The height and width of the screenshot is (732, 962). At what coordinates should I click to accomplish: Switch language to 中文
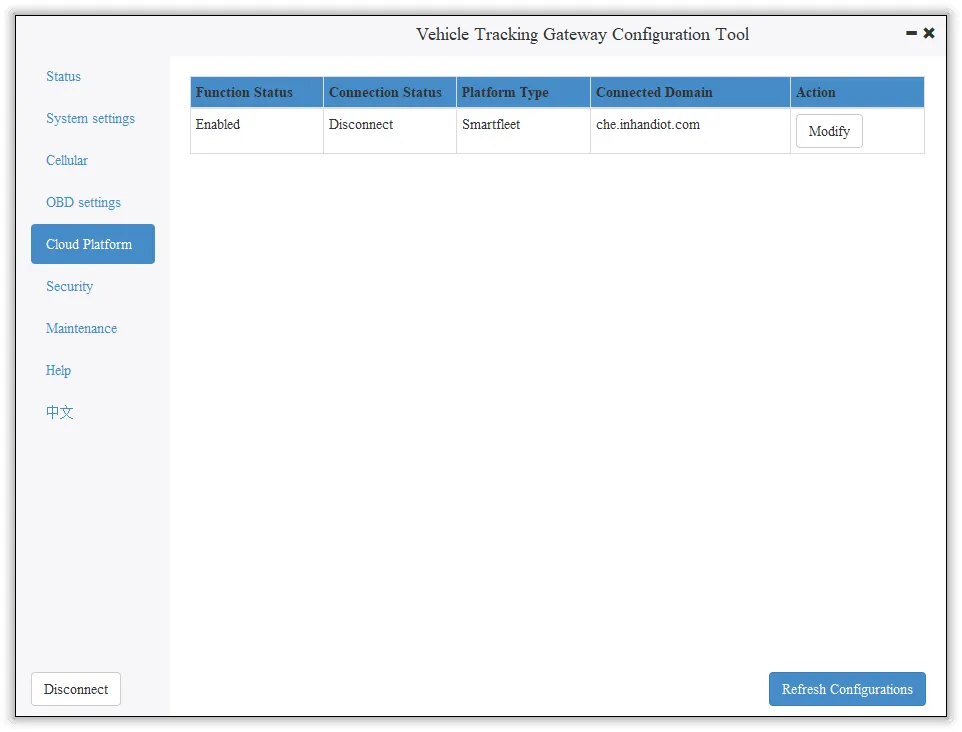click(60, 412)
